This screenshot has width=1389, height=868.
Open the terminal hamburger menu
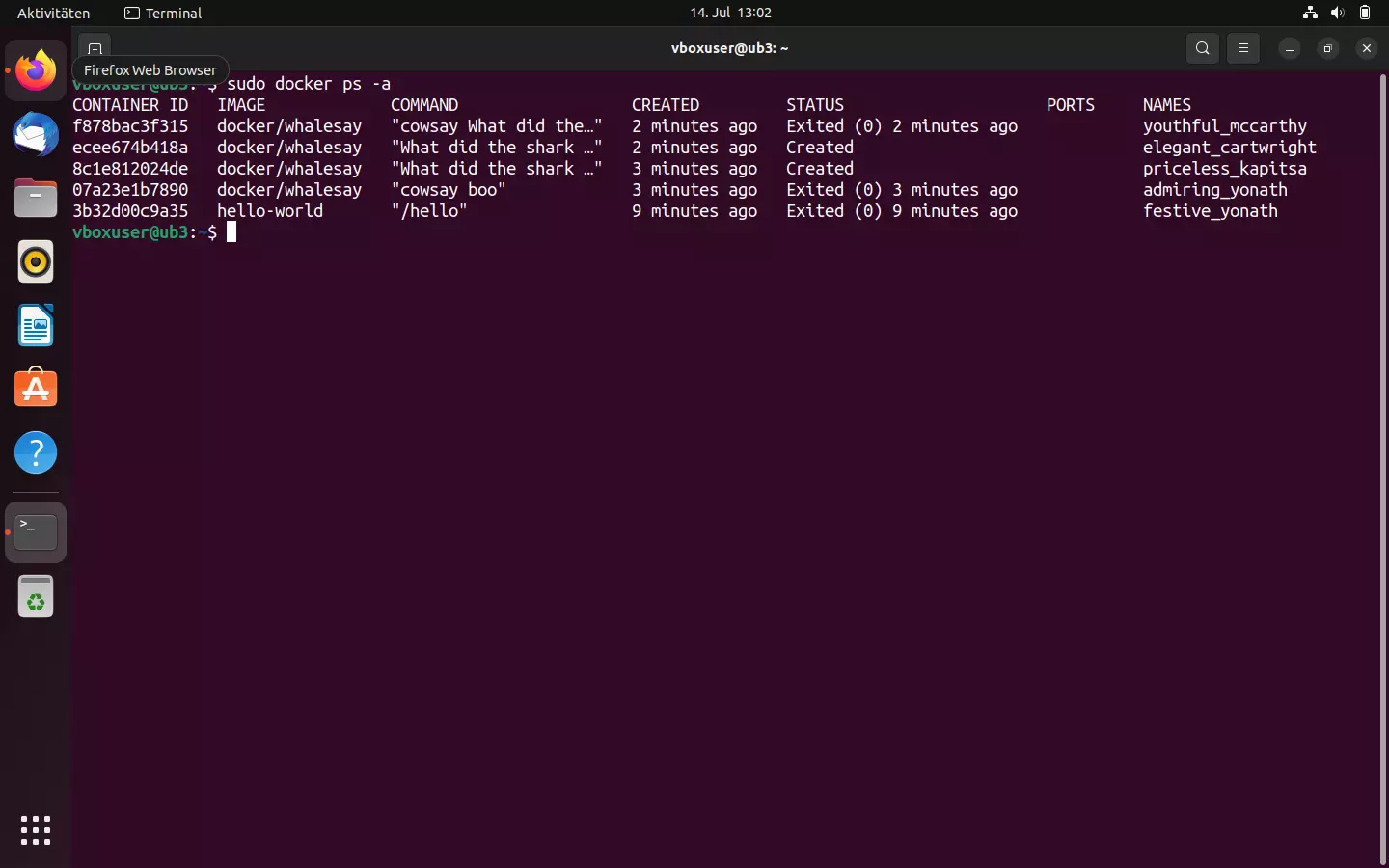[x=1243, y=48]
